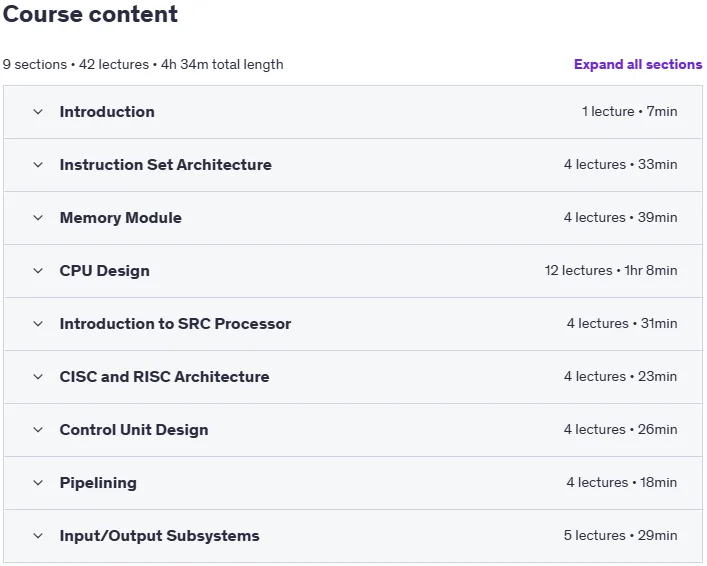Image resolution: width=707 pixels, height=566 pixels.
Task: Select the Pipelining section heading
Action: point(98,483)
